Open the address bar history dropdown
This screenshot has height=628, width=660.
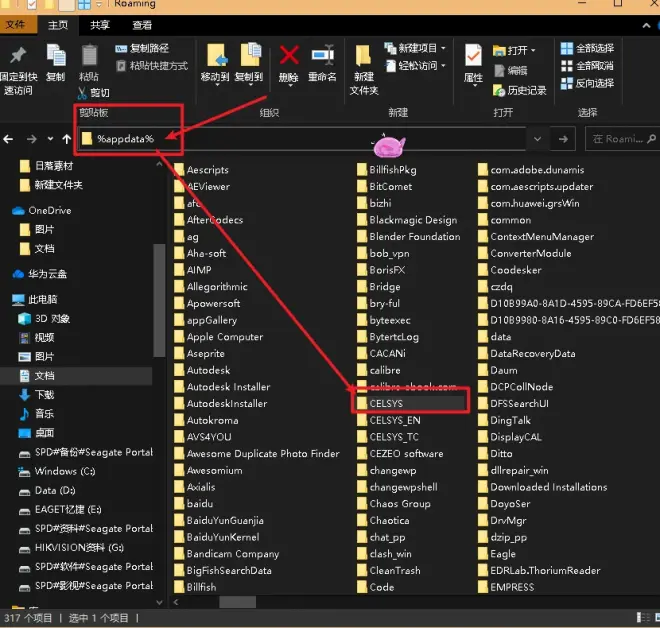tap(537, 139)
